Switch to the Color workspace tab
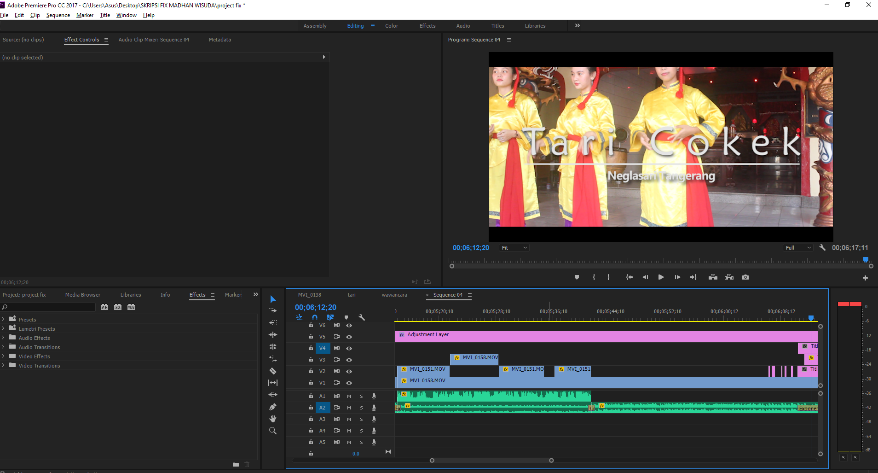 click(390, 24)
